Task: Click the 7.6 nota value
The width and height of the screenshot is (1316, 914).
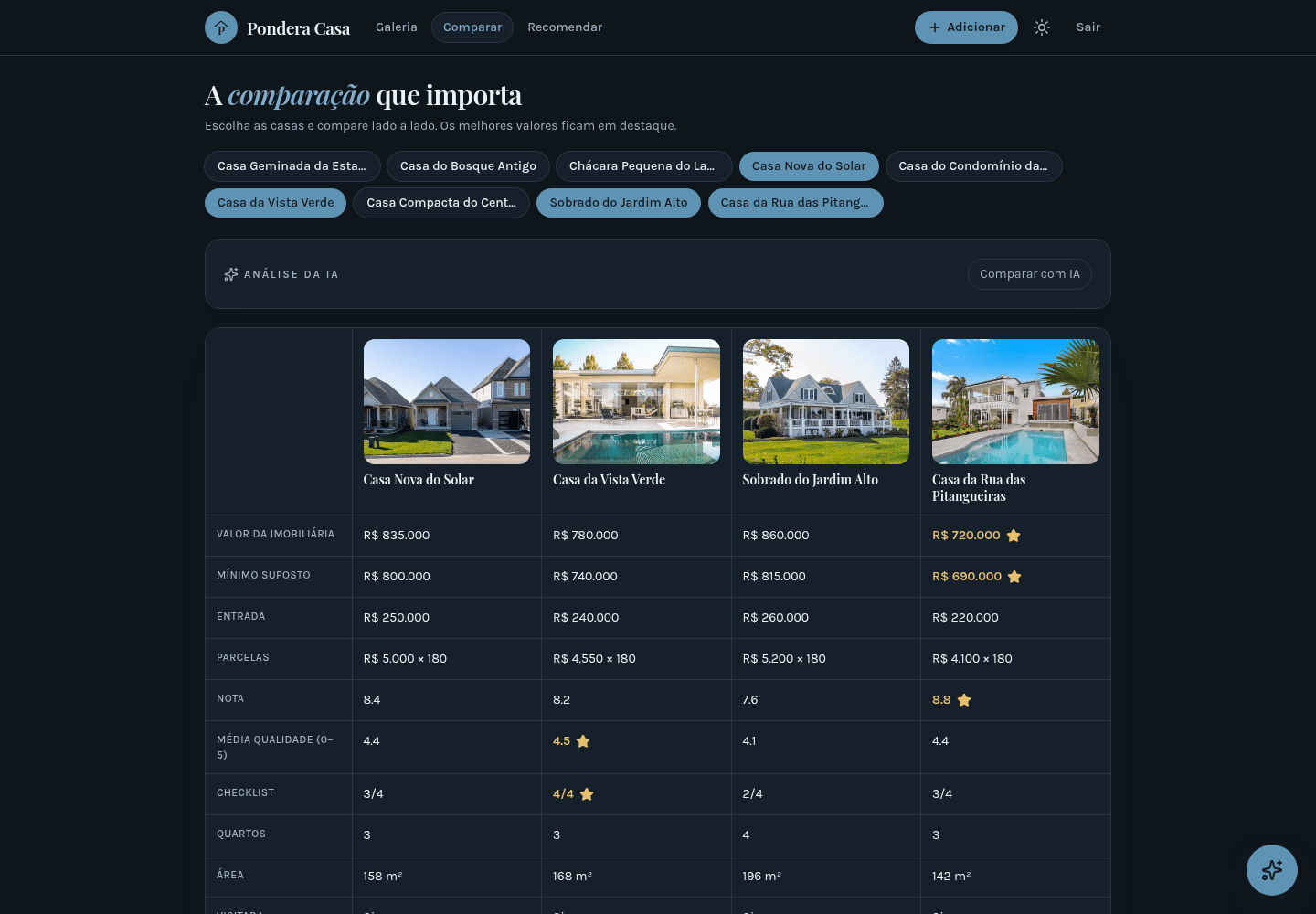Action: (x=750, y=700)
